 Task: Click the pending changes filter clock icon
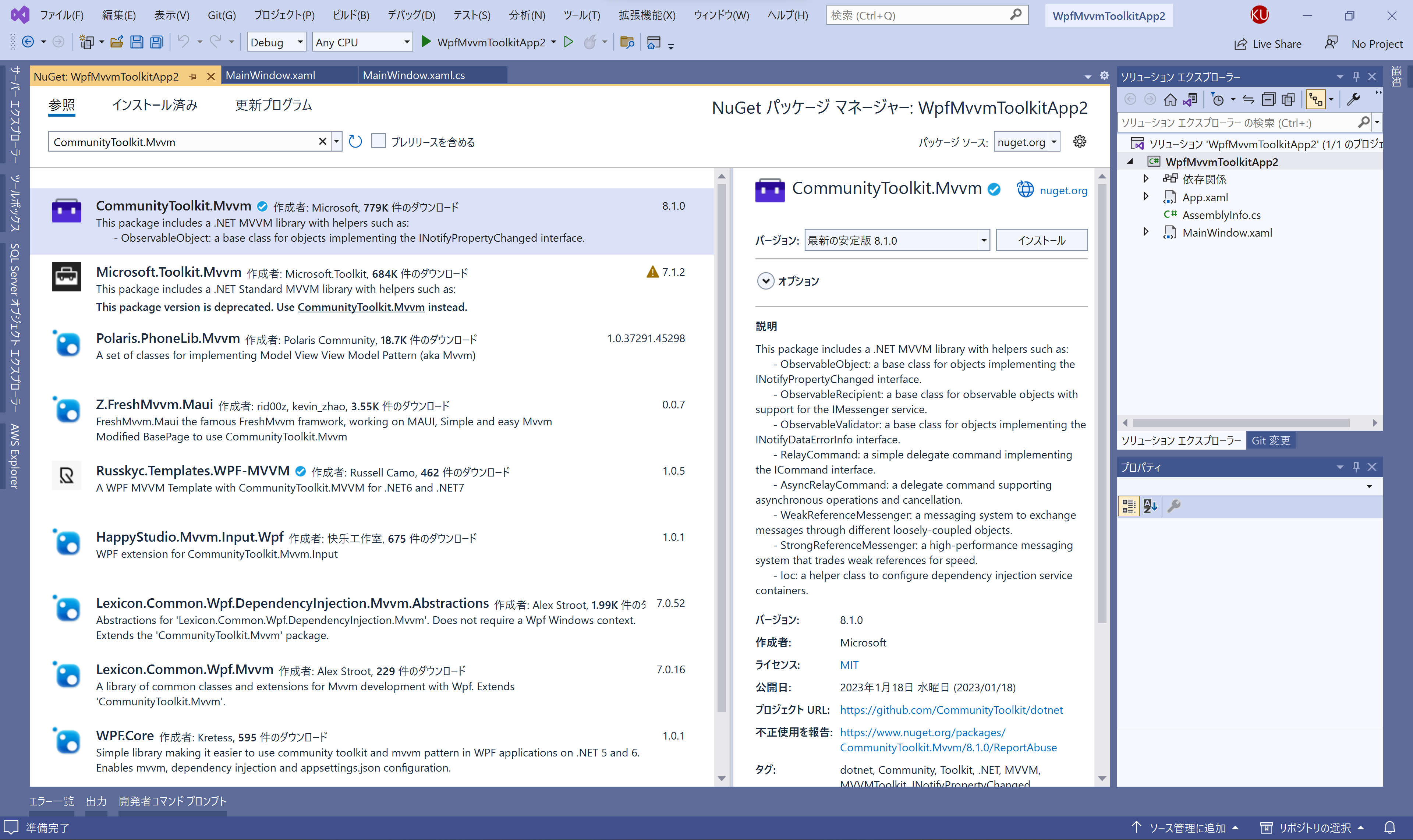point(1218,100)
